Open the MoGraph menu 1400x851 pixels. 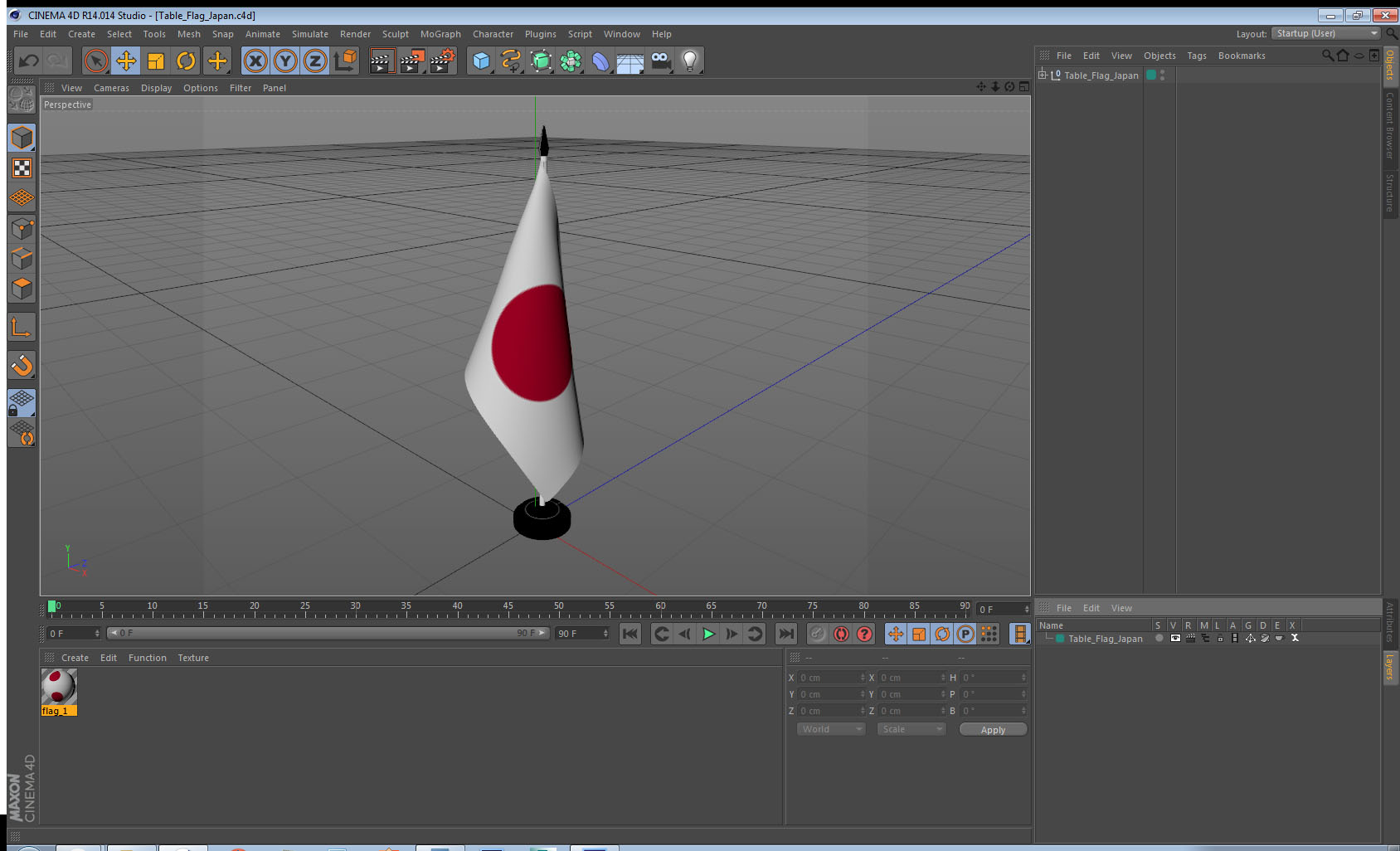tap(440, 34)
